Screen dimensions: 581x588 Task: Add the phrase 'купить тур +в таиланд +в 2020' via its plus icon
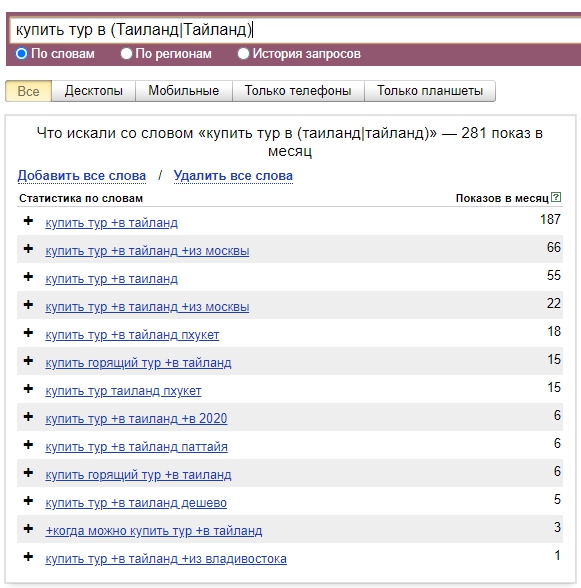pos(28,417)
